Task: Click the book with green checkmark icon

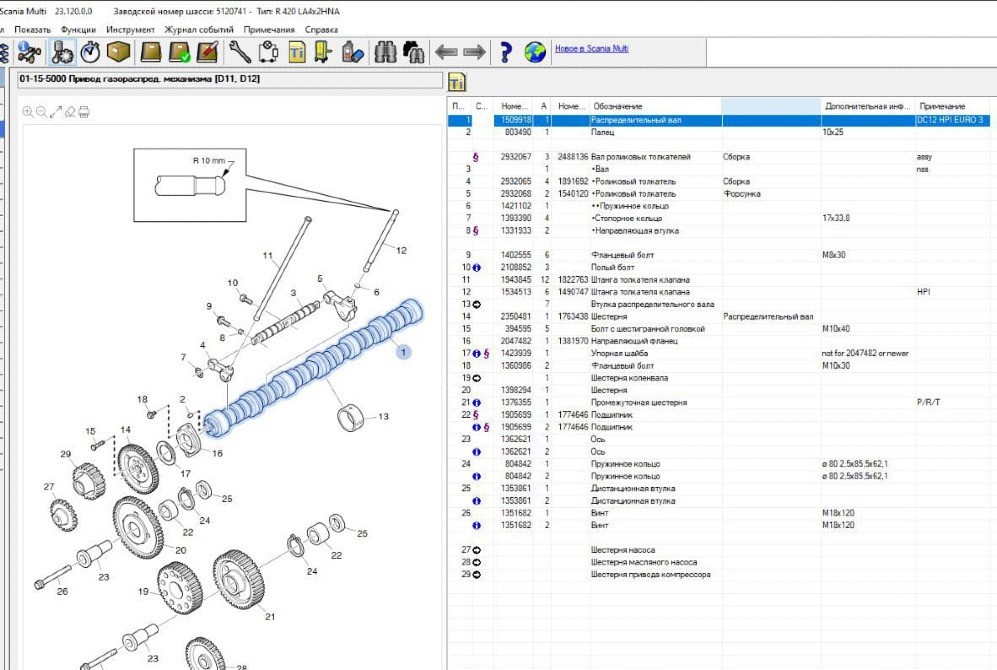Action: (180, 52)
